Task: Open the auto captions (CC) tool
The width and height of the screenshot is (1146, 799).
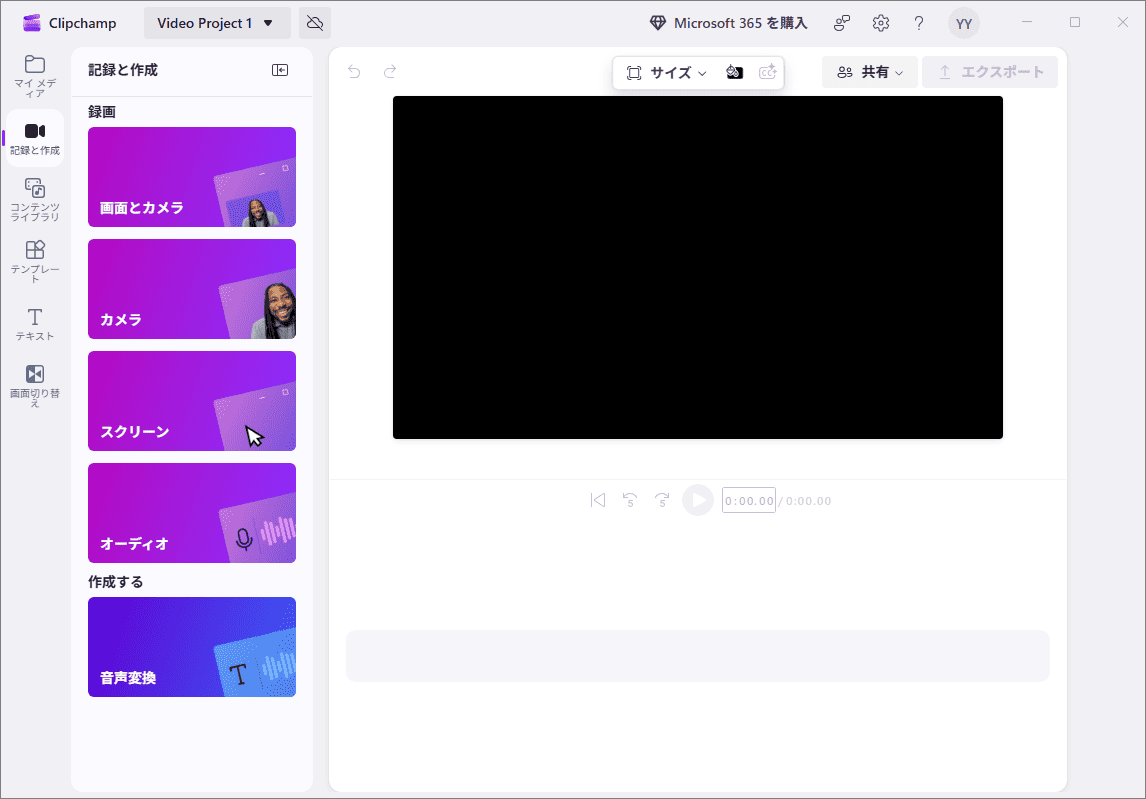Action: click(x=768, y=72)
